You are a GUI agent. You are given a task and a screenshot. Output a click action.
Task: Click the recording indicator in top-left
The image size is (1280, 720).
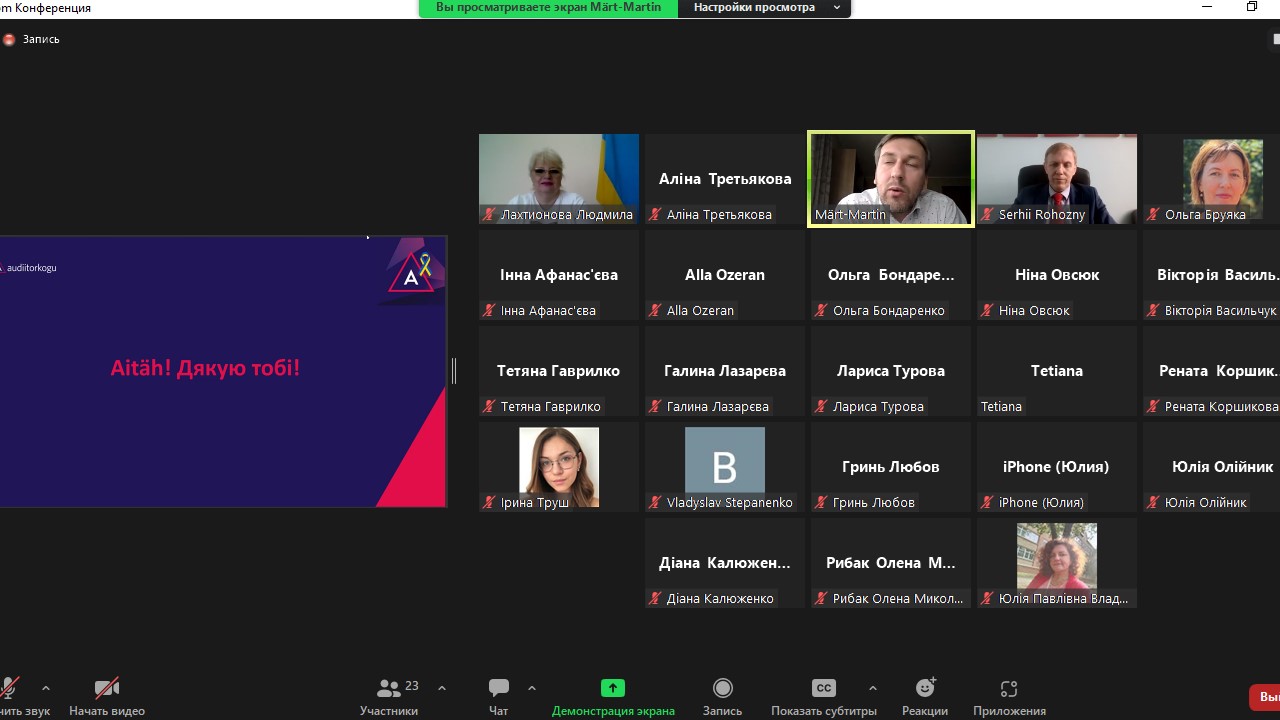31,40
